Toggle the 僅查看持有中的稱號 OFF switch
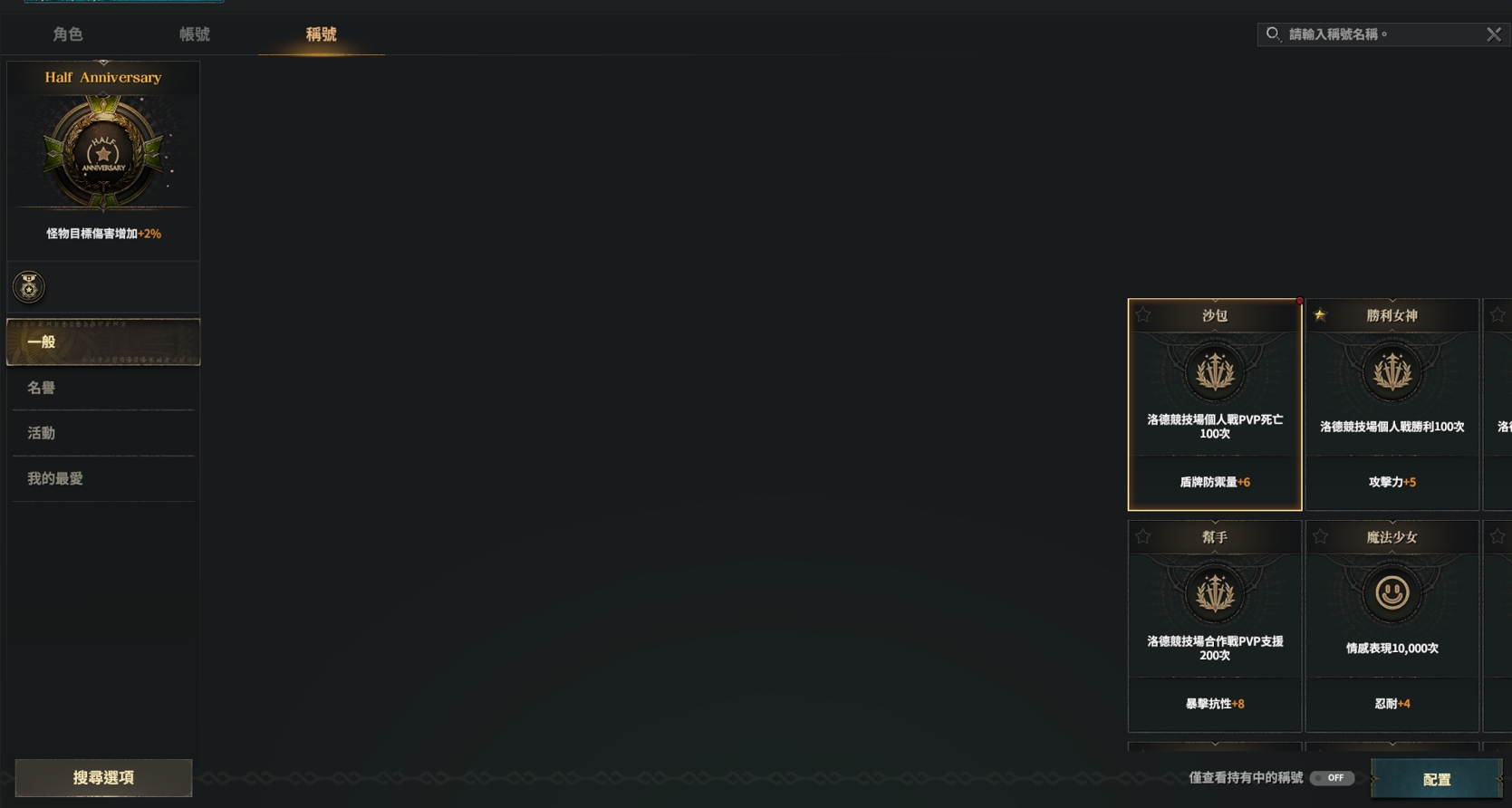1512x808 pixels. [x=1332, y=778]
